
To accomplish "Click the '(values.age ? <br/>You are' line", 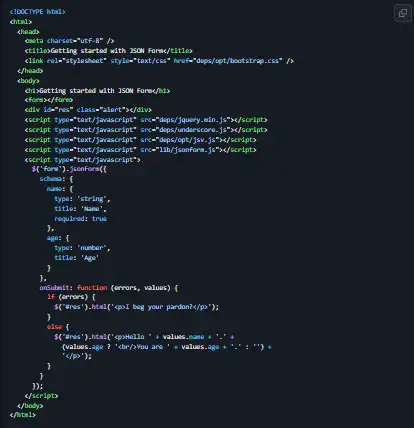I will point(167,347).
